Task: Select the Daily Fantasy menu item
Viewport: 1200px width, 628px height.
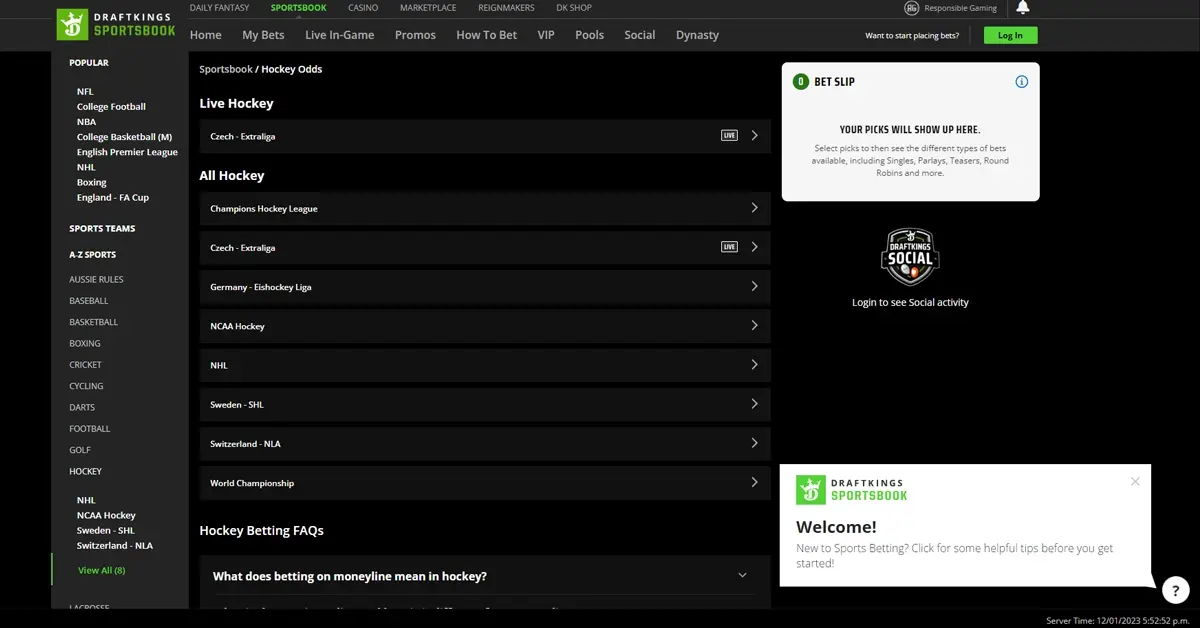Action: [x=219, y=8]
